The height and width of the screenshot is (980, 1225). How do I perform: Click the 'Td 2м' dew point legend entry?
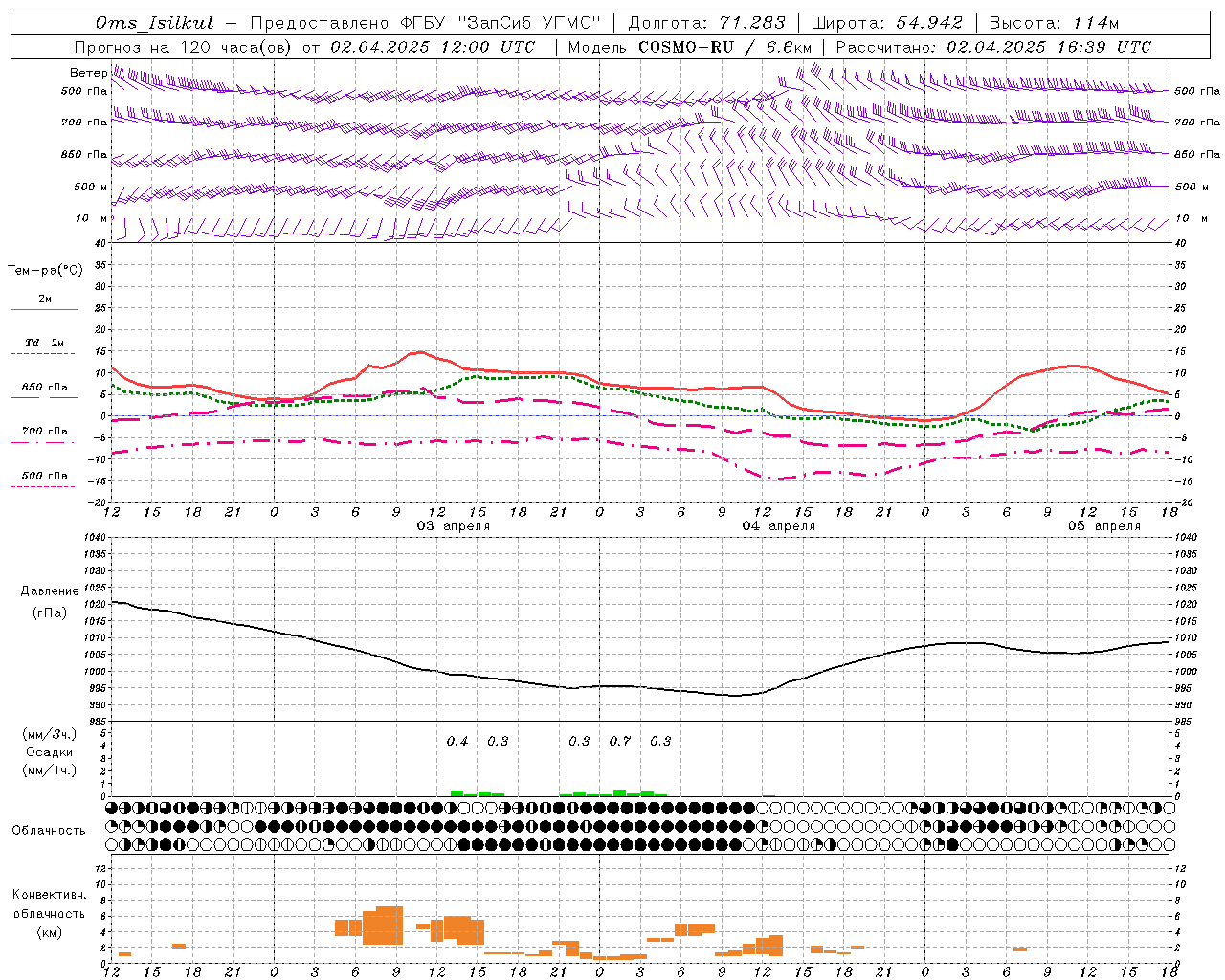click(x=45, y=343)
